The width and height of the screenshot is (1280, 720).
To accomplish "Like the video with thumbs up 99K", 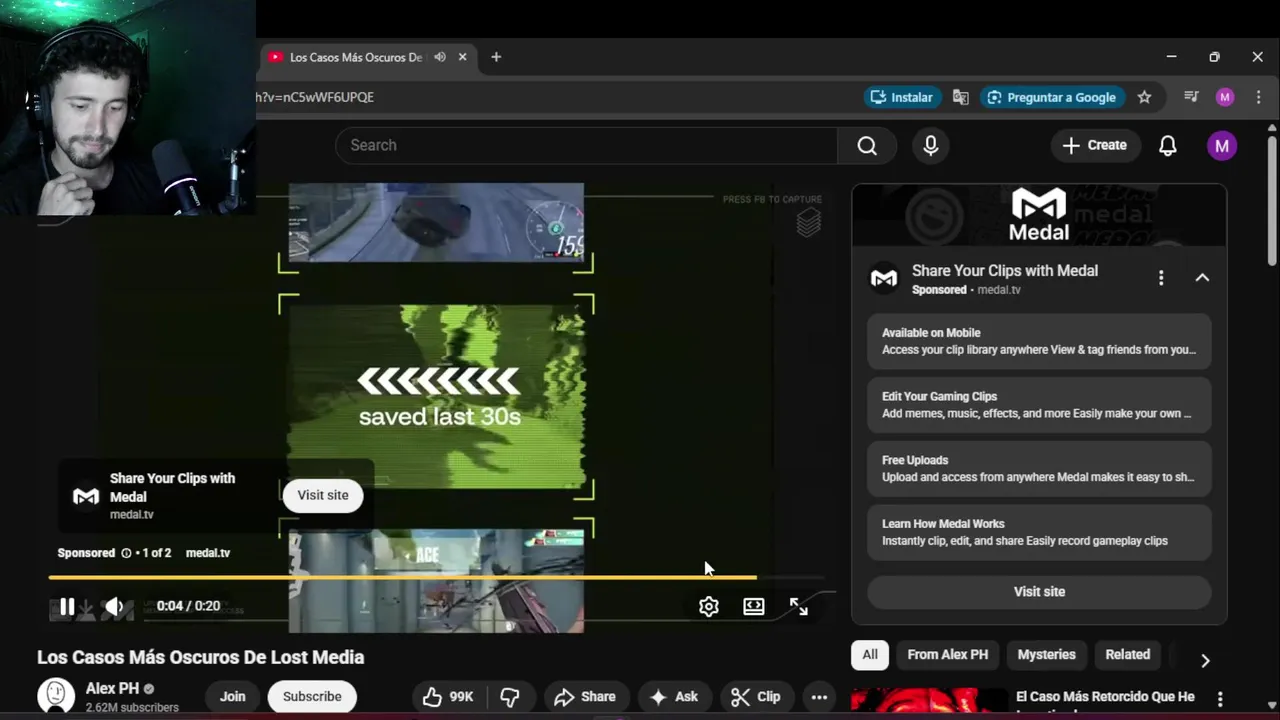I will point(447,697).
